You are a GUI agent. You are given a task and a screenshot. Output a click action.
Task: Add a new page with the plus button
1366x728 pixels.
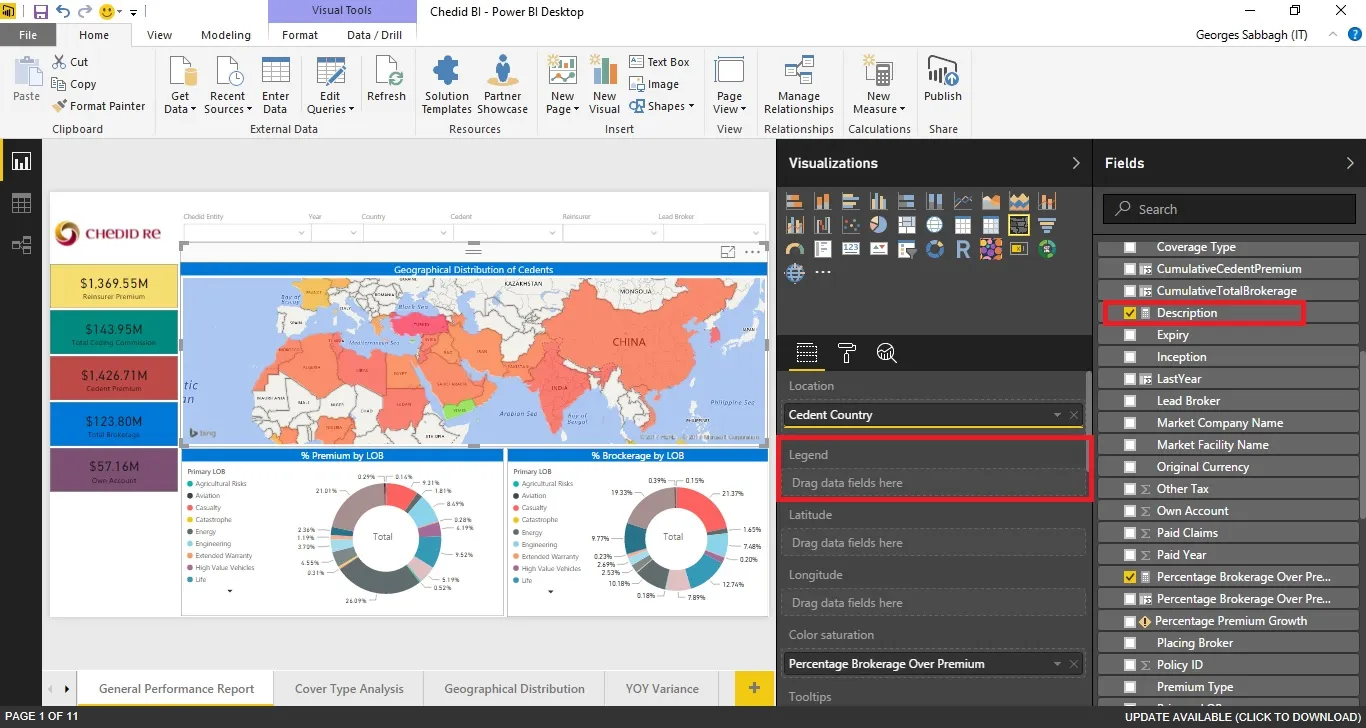tap(754, 689)
